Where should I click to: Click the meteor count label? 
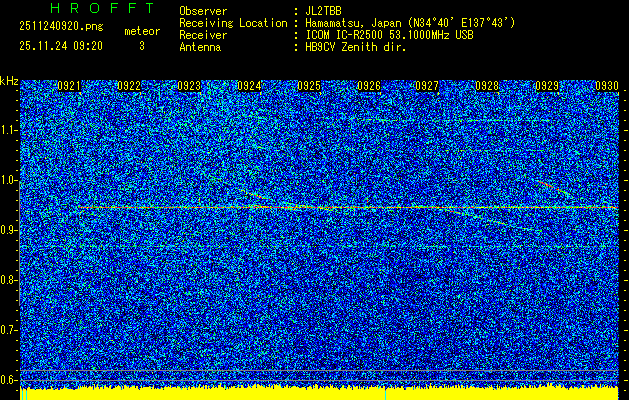[x=141, y=31]
